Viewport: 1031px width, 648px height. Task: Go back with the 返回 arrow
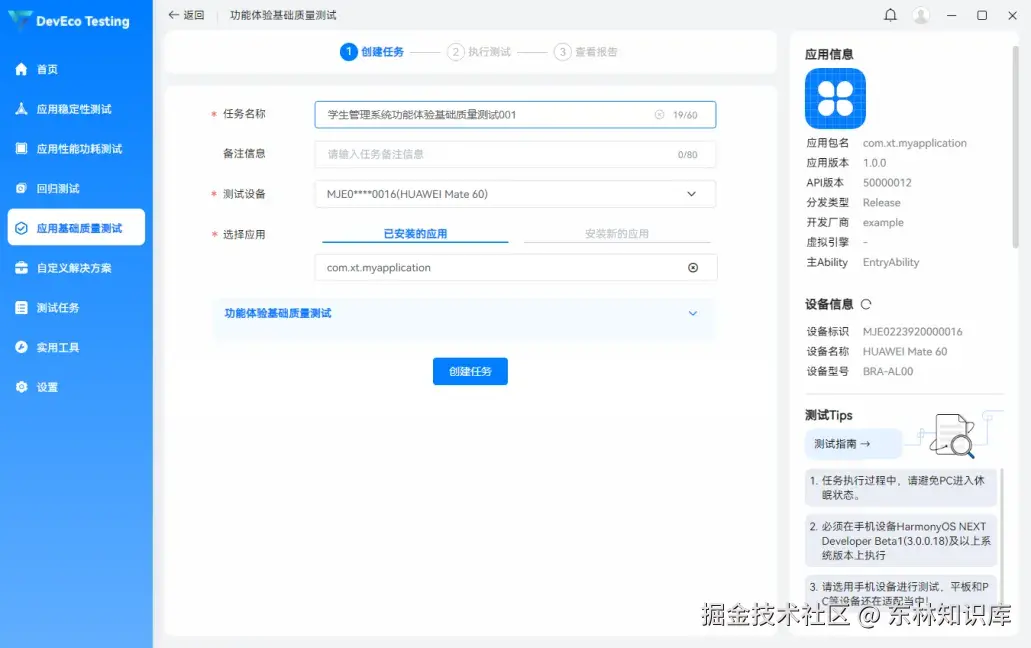point(186,15)
